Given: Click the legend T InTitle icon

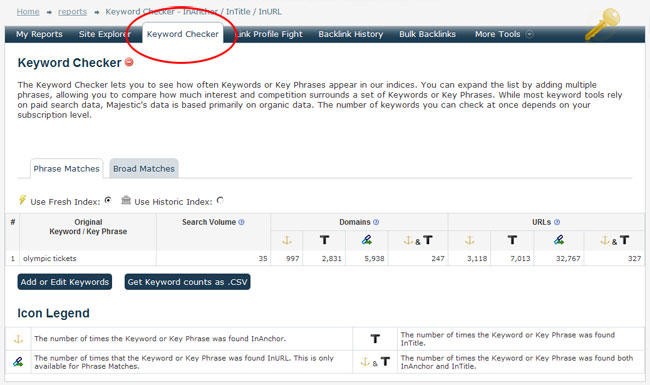Looking at the screenshot, I should tap(375, 339).
